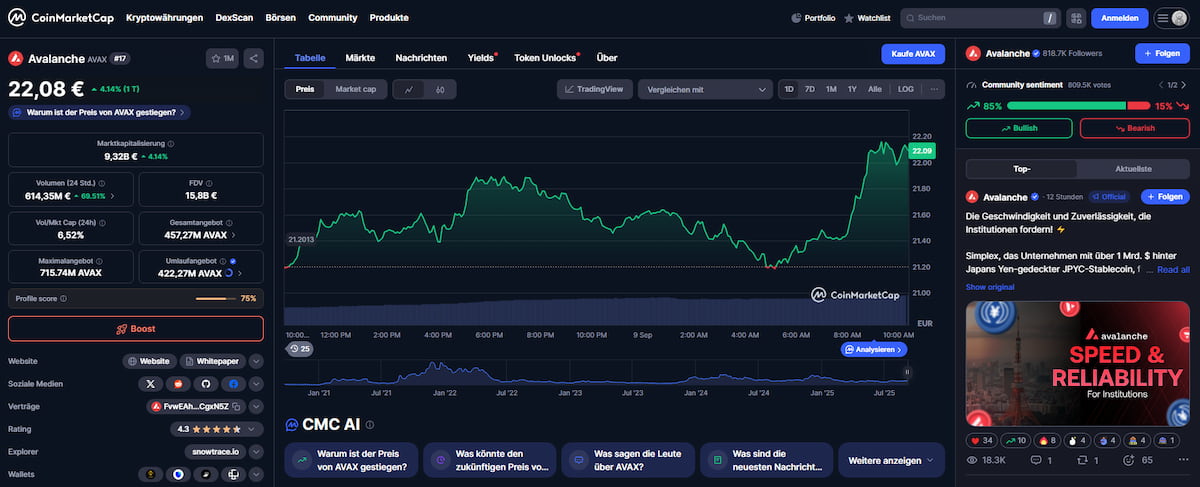Star Avalanche to add to watchlist

[222, 59]
